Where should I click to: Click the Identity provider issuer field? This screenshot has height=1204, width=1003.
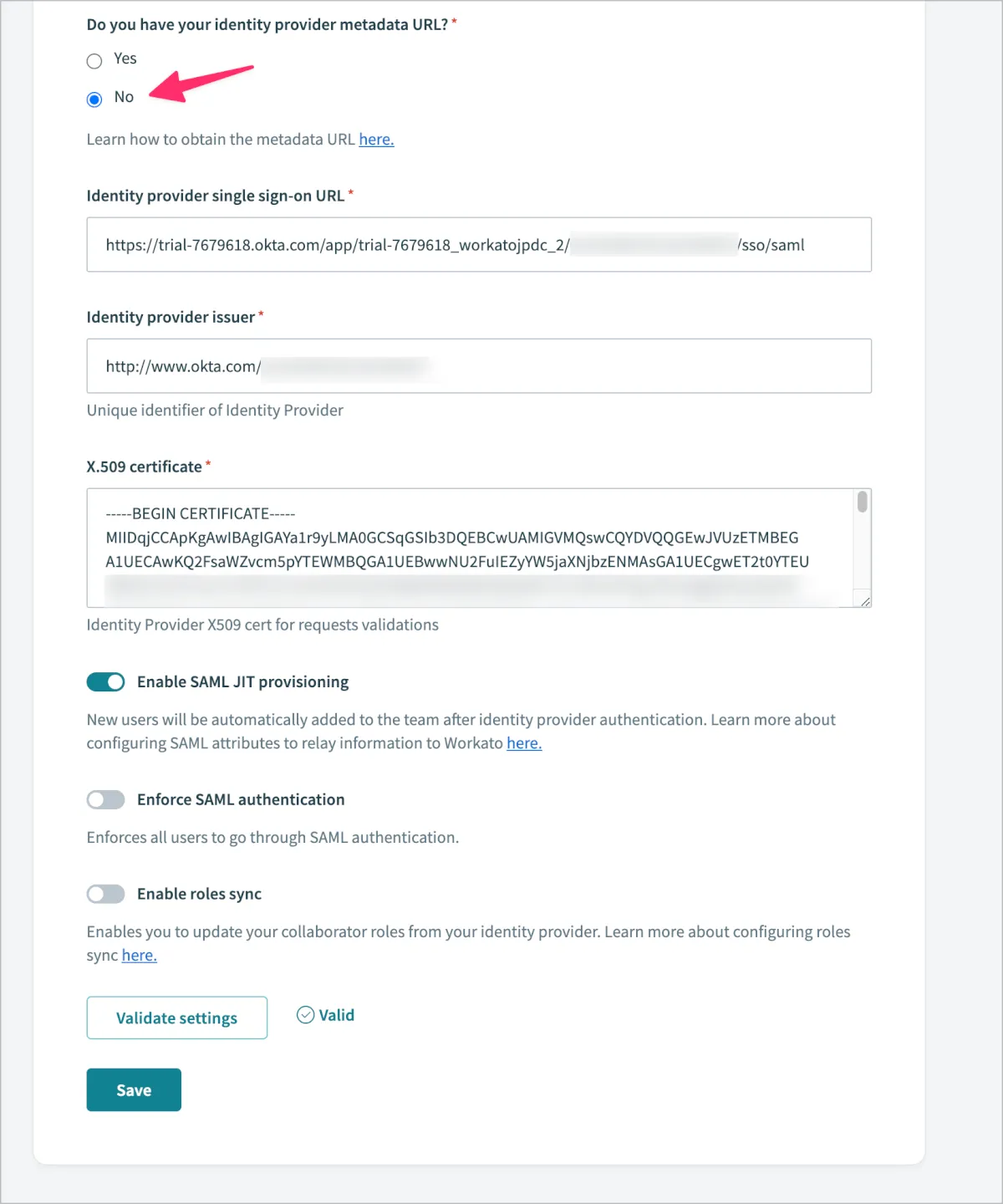tap(478, 366)
